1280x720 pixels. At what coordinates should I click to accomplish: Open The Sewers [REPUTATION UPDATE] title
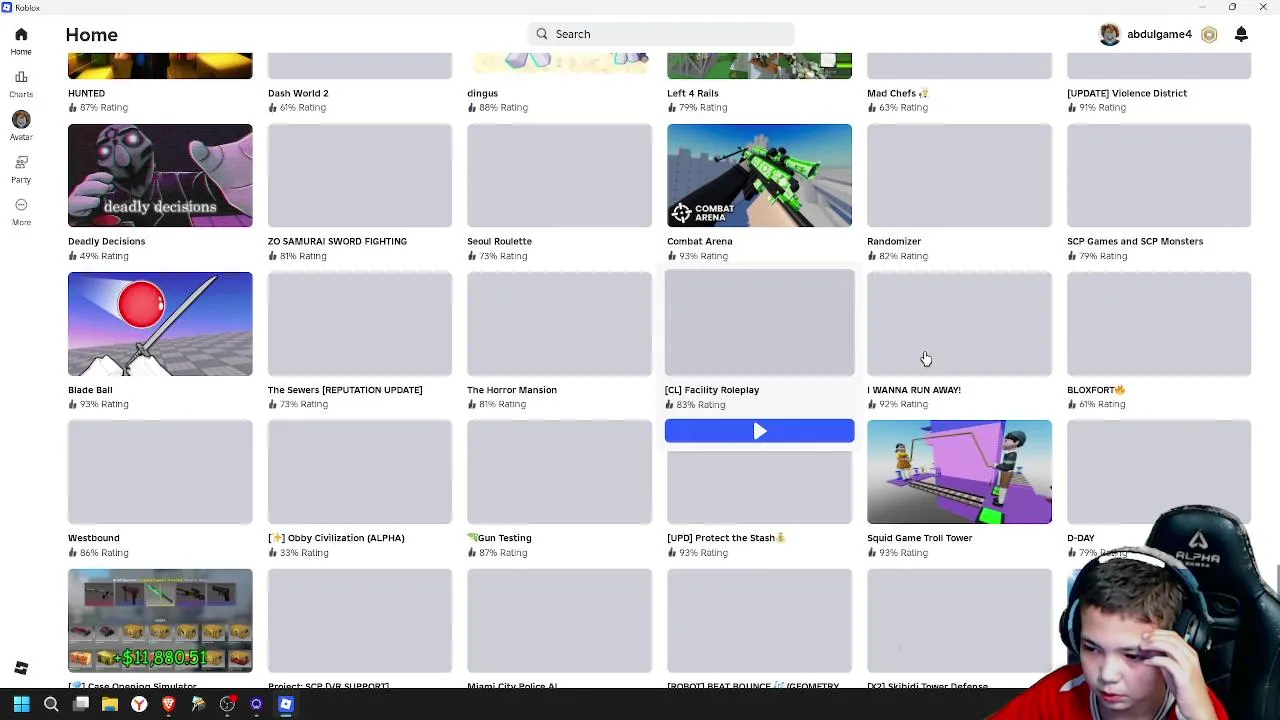pos(345,390)
